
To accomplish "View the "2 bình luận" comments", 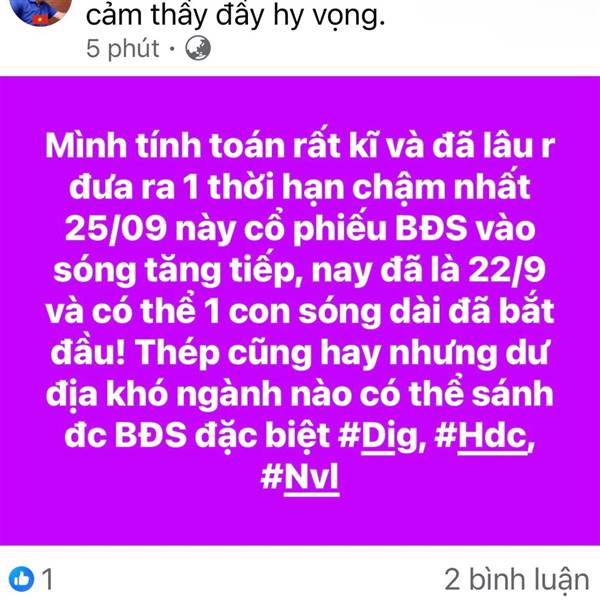I will click(517, 580).
